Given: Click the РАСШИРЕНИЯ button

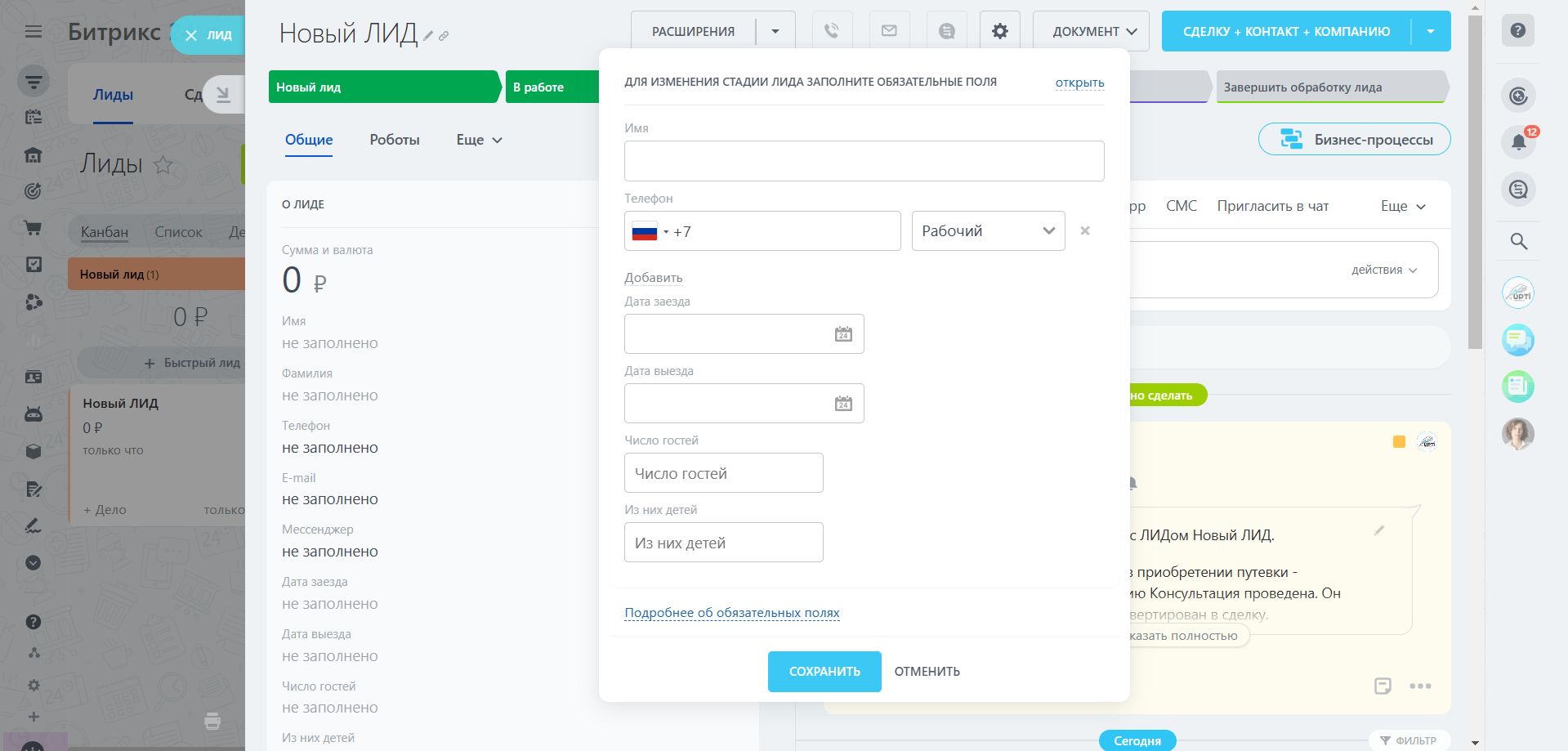Looking at the screenshot, I should pos(693,31).
